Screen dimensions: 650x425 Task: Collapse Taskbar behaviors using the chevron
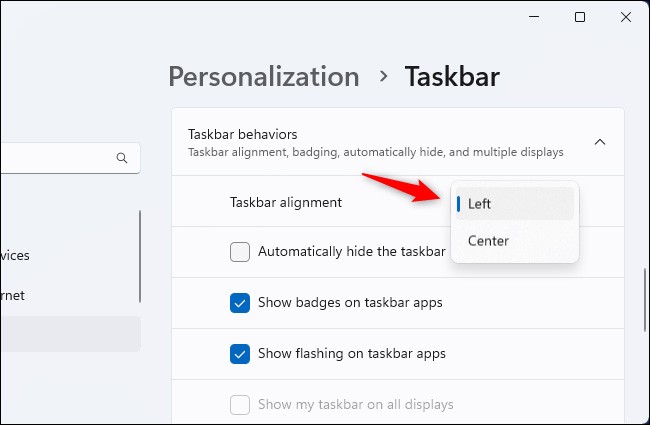click(x=600, y=142)
